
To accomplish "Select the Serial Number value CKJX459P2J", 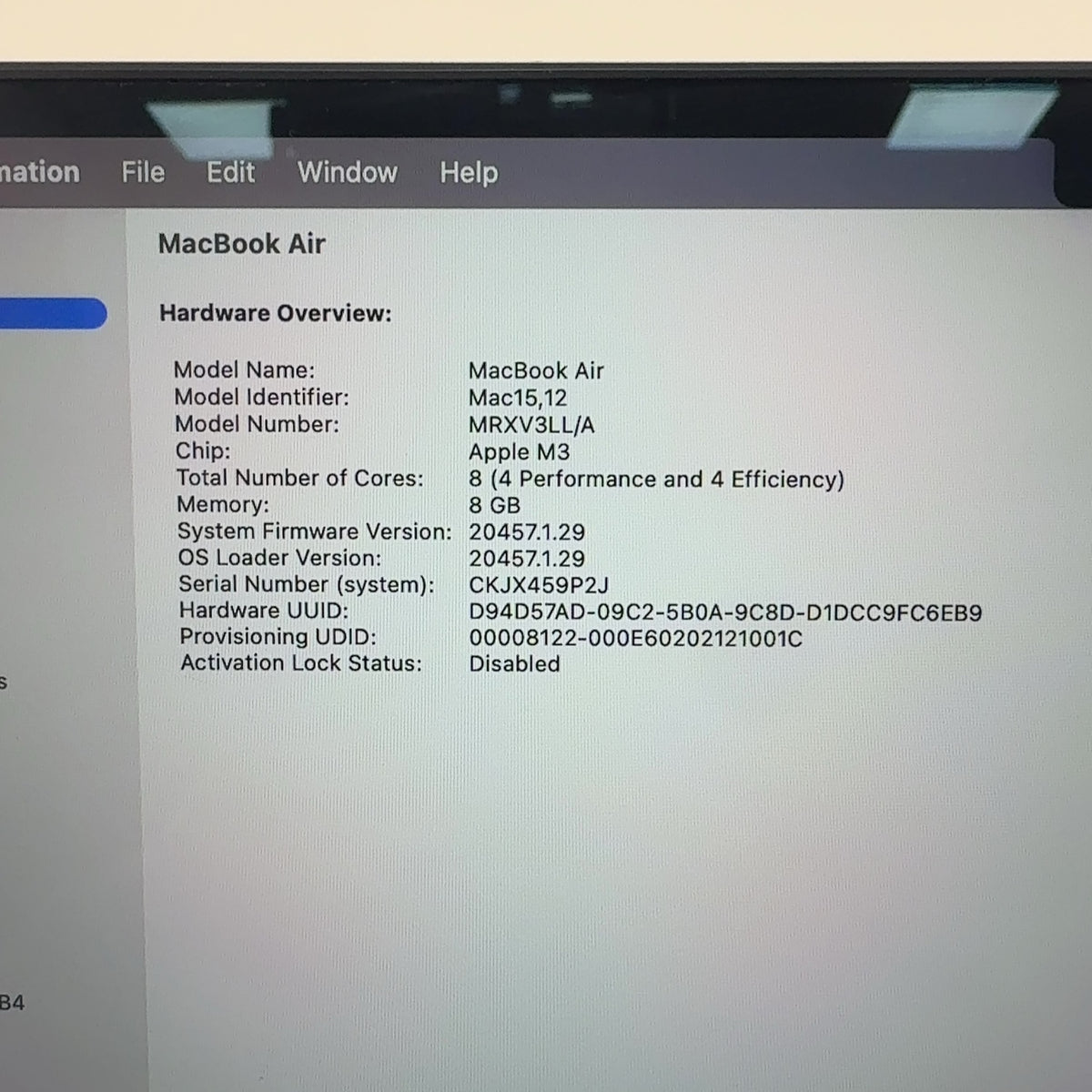I will [539, 585].
